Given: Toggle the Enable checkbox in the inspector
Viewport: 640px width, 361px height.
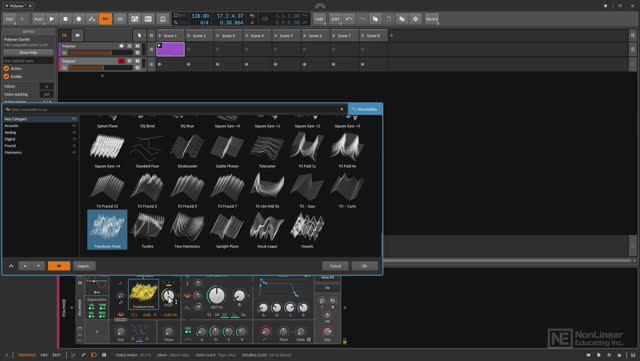Looking at the screenshot, I should tap(6, 76).
